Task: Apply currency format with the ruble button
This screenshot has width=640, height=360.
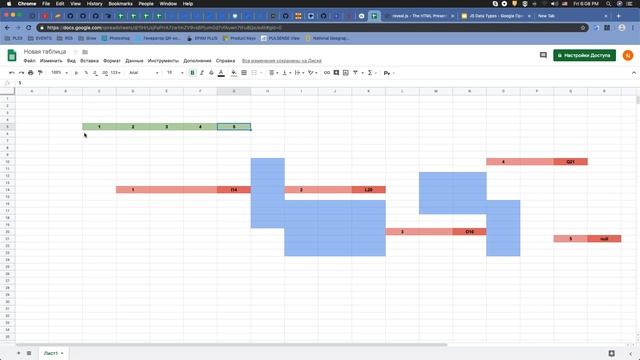Action: pyautogui.click(x=76, y=73)
